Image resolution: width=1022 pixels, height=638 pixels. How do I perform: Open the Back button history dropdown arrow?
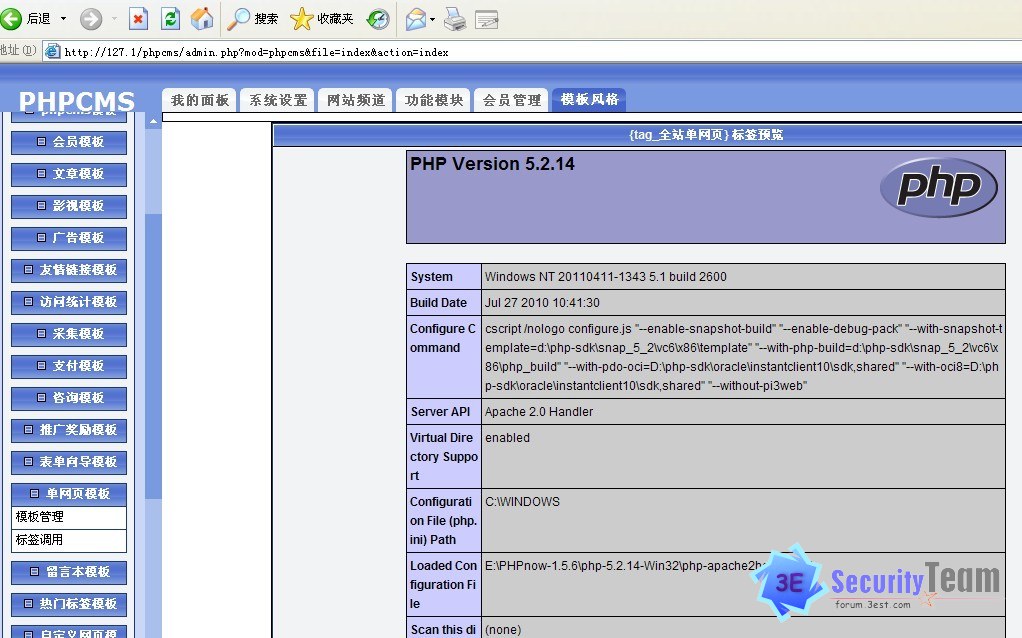[63, 19]
